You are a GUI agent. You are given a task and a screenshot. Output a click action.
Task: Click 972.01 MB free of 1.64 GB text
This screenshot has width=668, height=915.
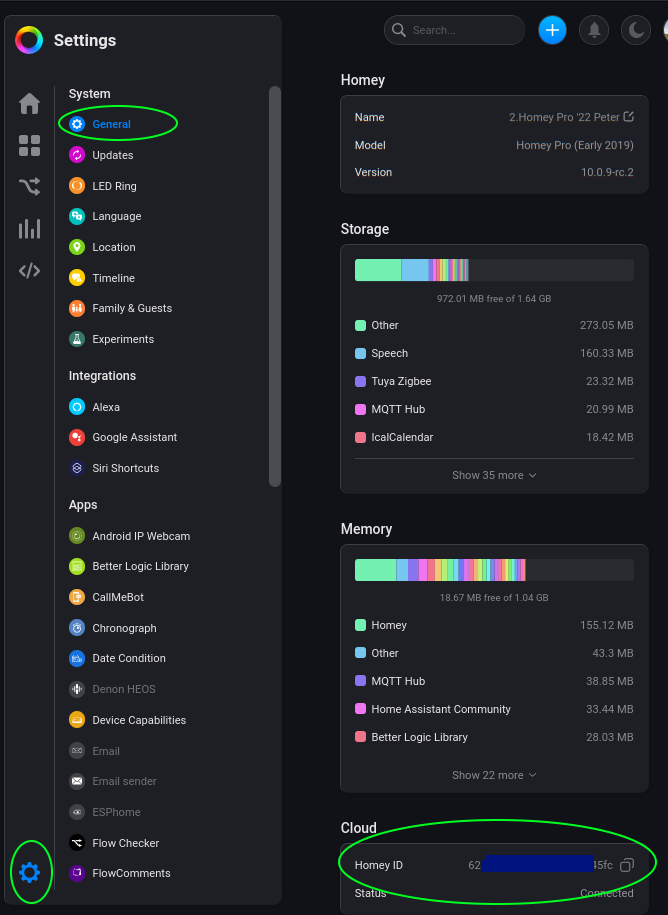pyautogui.click(x=494, y=299)
